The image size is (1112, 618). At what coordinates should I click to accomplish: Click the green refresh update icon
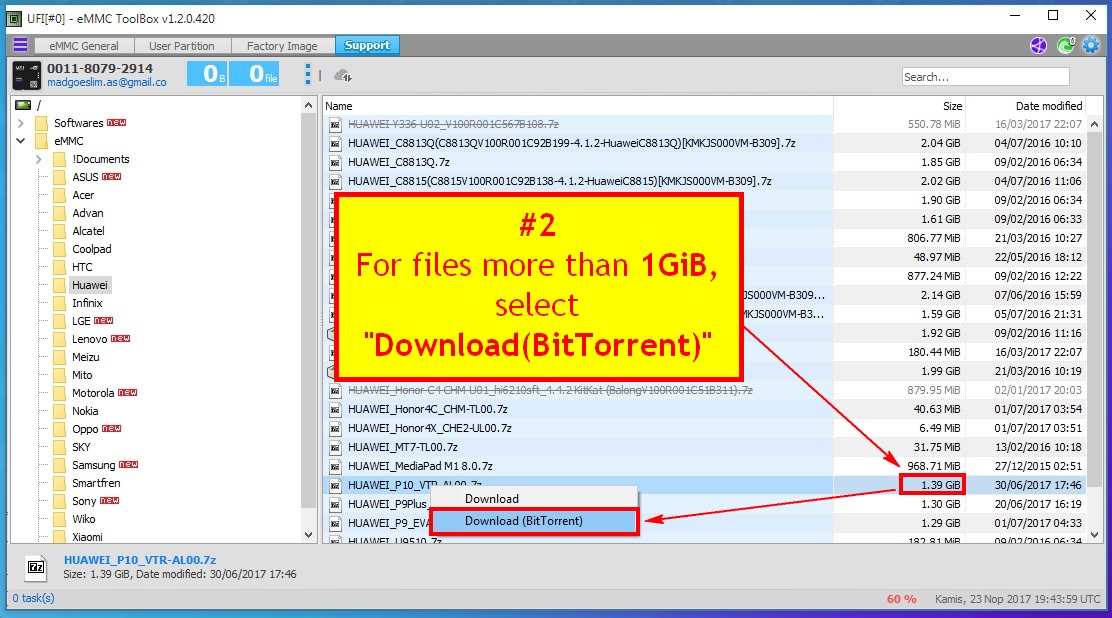pyautogui.click(x=1065, y=45)
